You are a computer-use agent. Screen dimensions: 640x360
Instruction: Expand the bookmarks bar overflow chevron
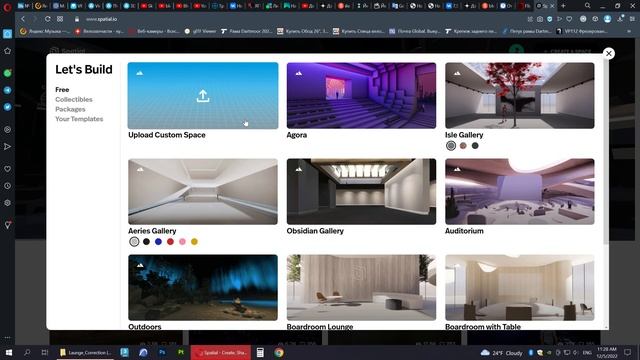[630, 31]
